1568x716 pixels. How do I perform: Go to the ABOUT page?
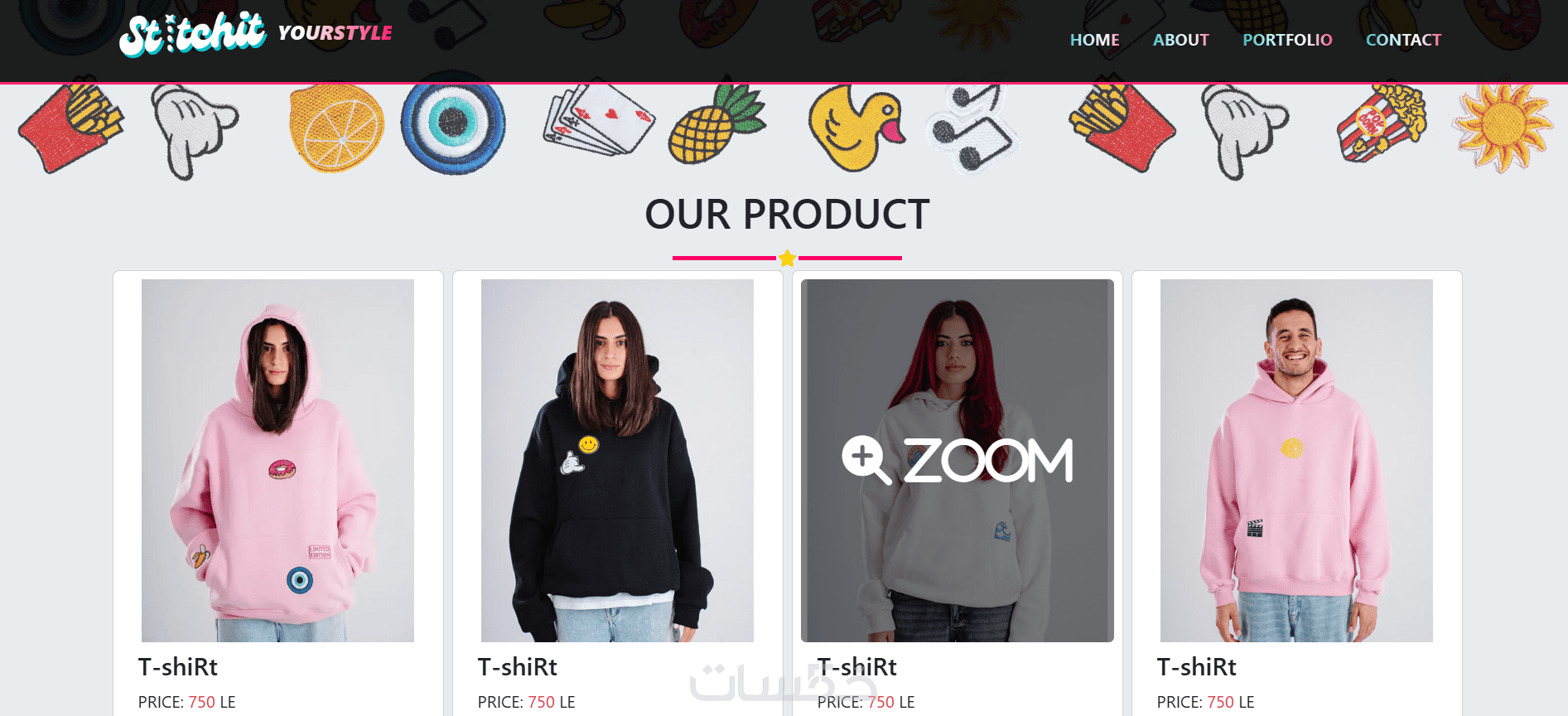(x=1180, y=40)
